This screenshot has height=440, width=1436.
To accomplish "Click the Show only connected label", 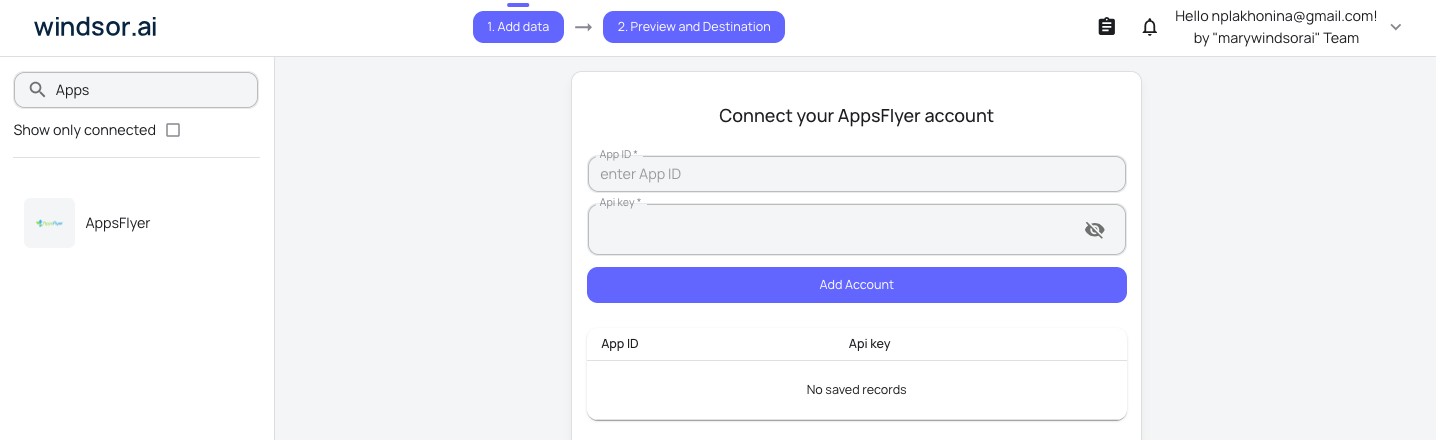I will pyautogui.click(x=85, y=130).
